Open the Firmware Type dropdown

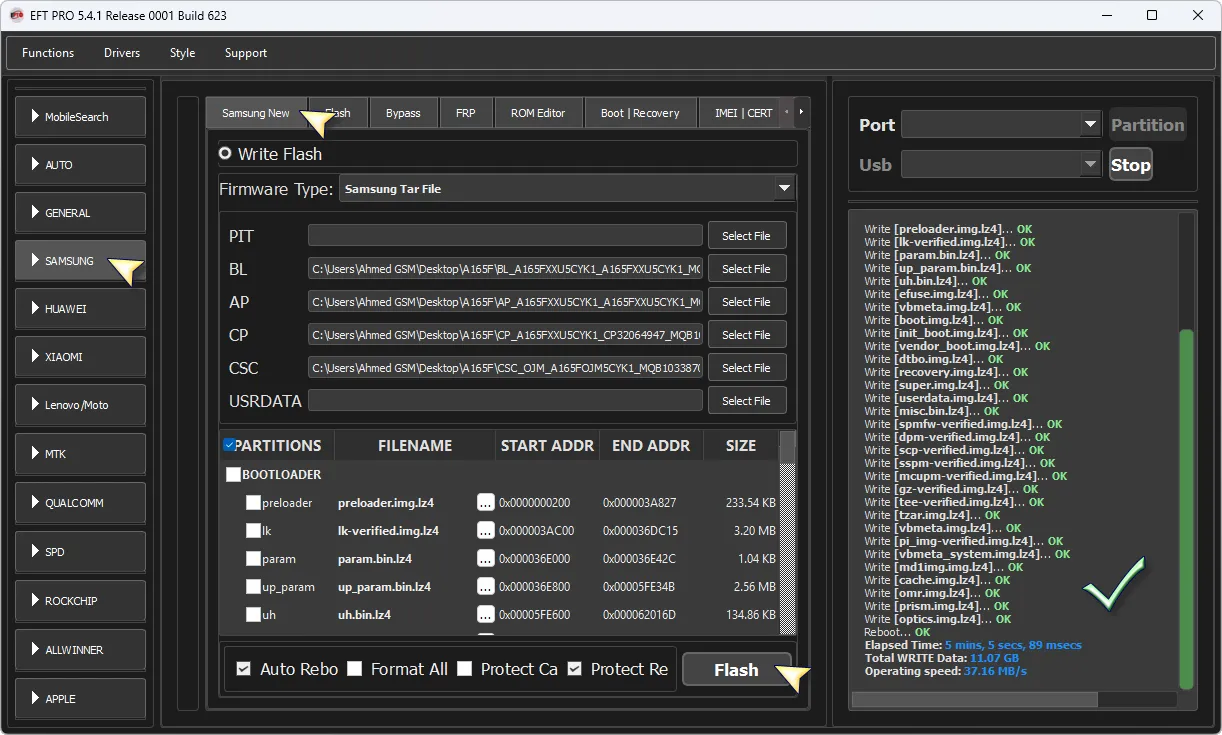pos(783,188)
